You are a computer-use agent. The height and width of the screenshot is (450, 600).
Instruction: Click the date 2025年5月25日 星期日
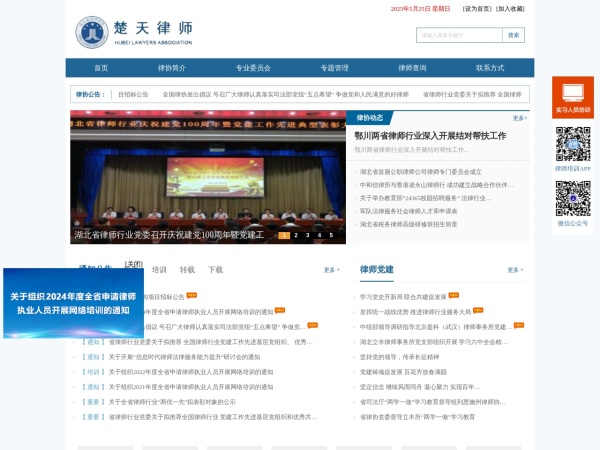[x=420, y=9]
